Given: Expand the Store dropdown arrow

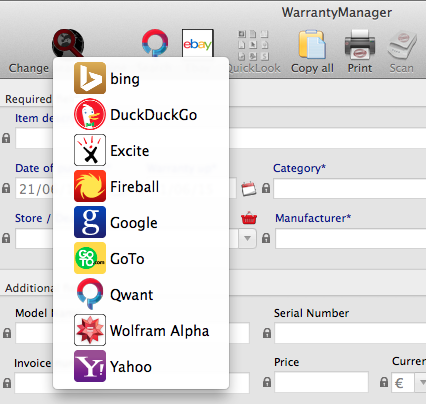Looking at the screenshot, I should point(247,238).
